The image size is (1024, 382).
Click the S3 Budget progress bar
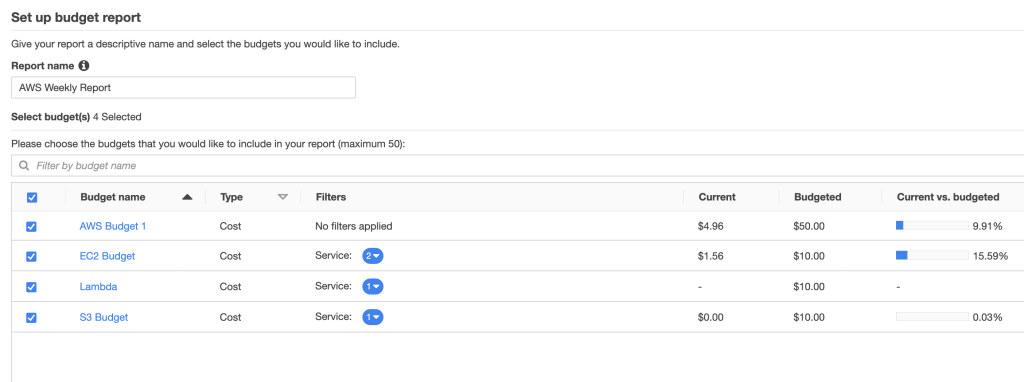pos(932,317)
